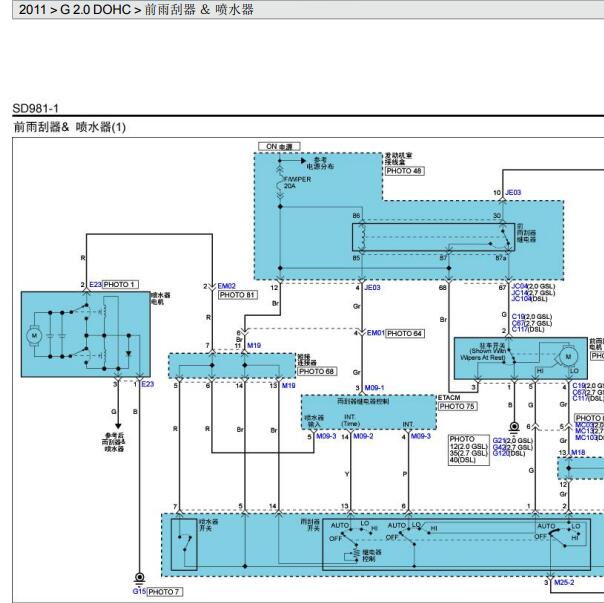This screenshot has height=603, width=604.
Task: Open the JE03 link beside pin 10
Action: [x=513, y=192]
